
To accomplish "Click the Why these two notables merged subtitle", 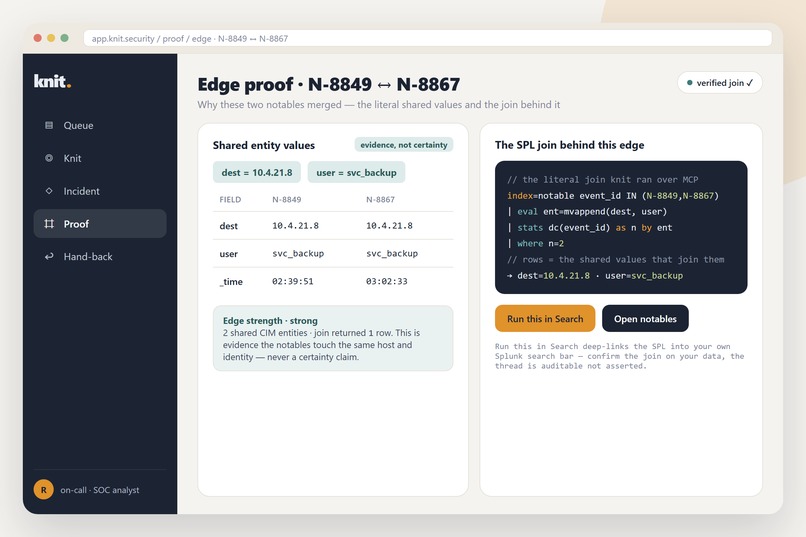I will (379, 105).
